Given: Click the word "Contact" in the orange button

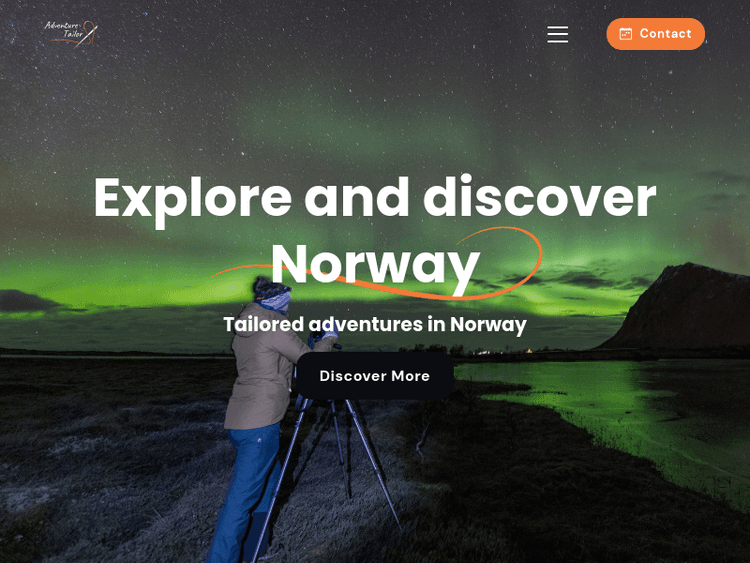Looking at the screenshot, I should pyautogui.click(x=665, y=34).
